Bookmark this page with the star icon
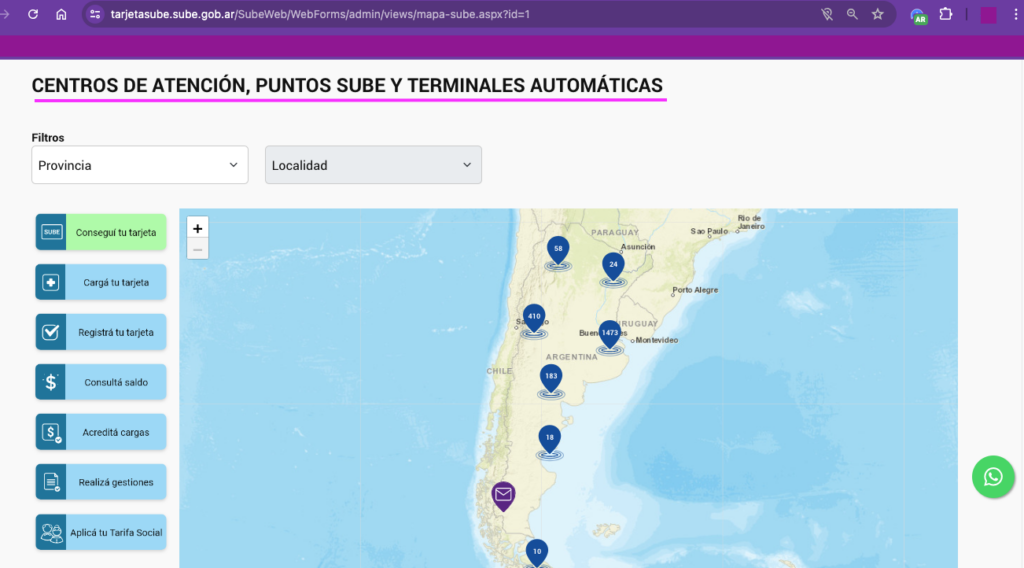Screen dimensions: 1024x568 pyautogui.click(x=878, y=14)
